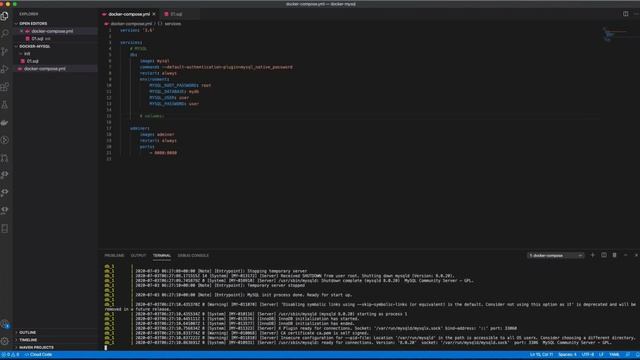
Task: Change indentation via Spaces: 4
Action: pos(567,355)
